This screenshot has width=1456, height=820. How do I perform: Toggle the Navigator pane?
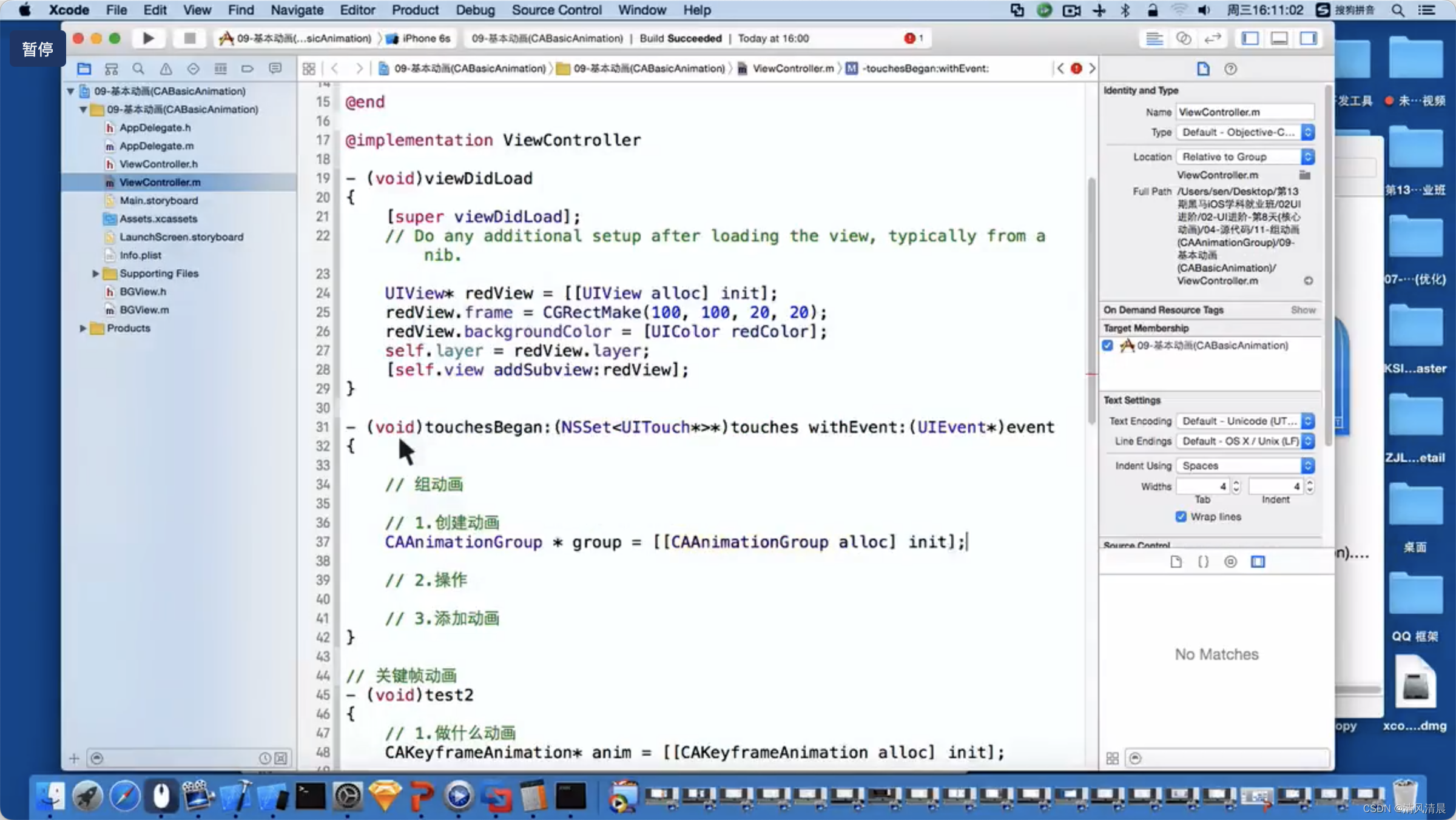1250,38
